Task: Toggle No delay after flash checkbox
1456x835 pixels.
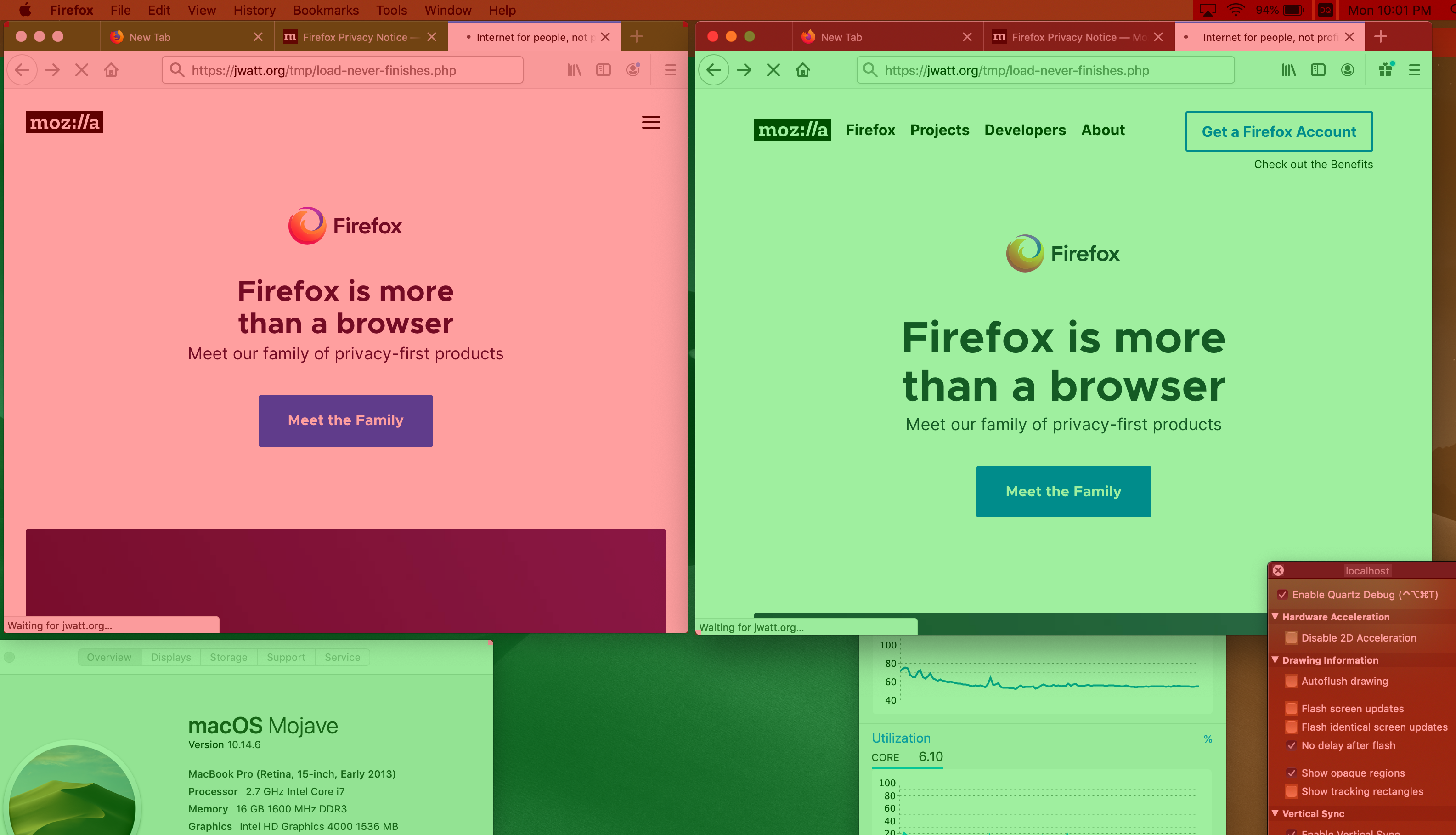Action: [x=1292, y=745]
